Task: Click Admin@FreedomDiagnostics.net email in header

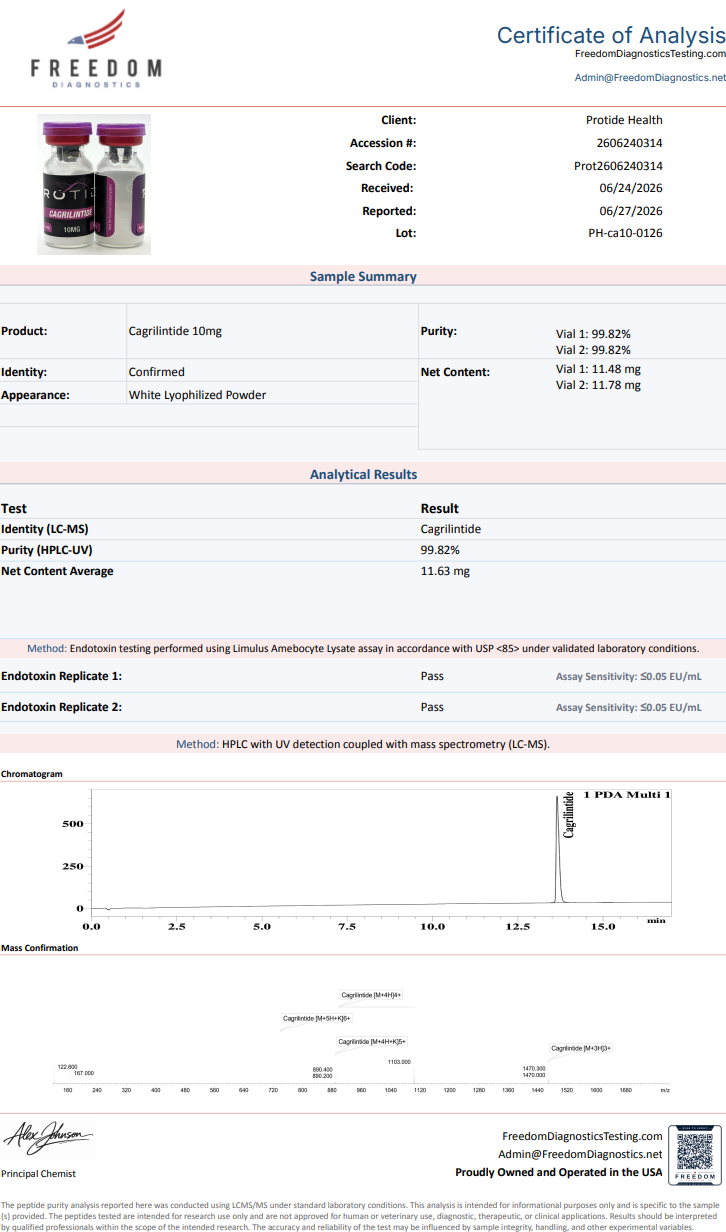Action: pyautogui.click(x=650, y=77)
